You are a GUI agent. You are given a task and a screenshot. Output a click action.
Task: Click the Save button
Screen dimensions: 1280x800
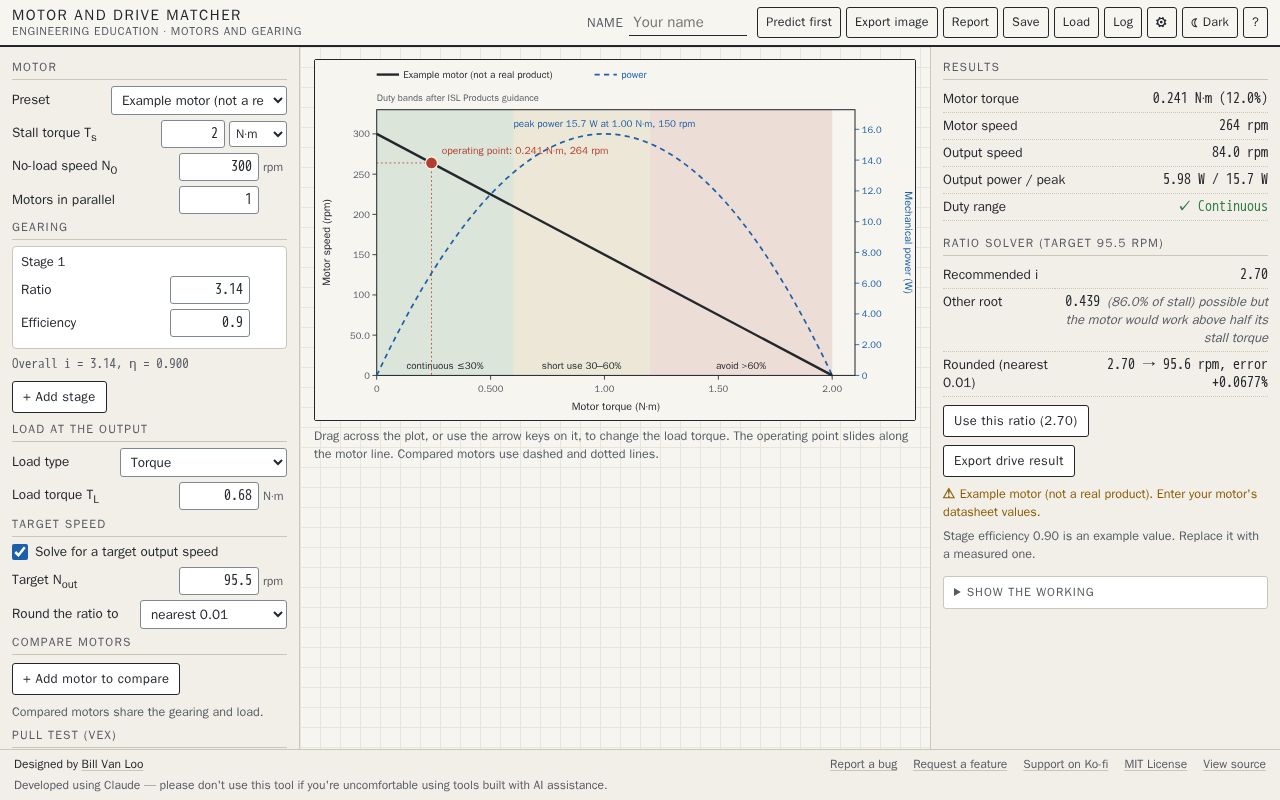(1026, 22)
